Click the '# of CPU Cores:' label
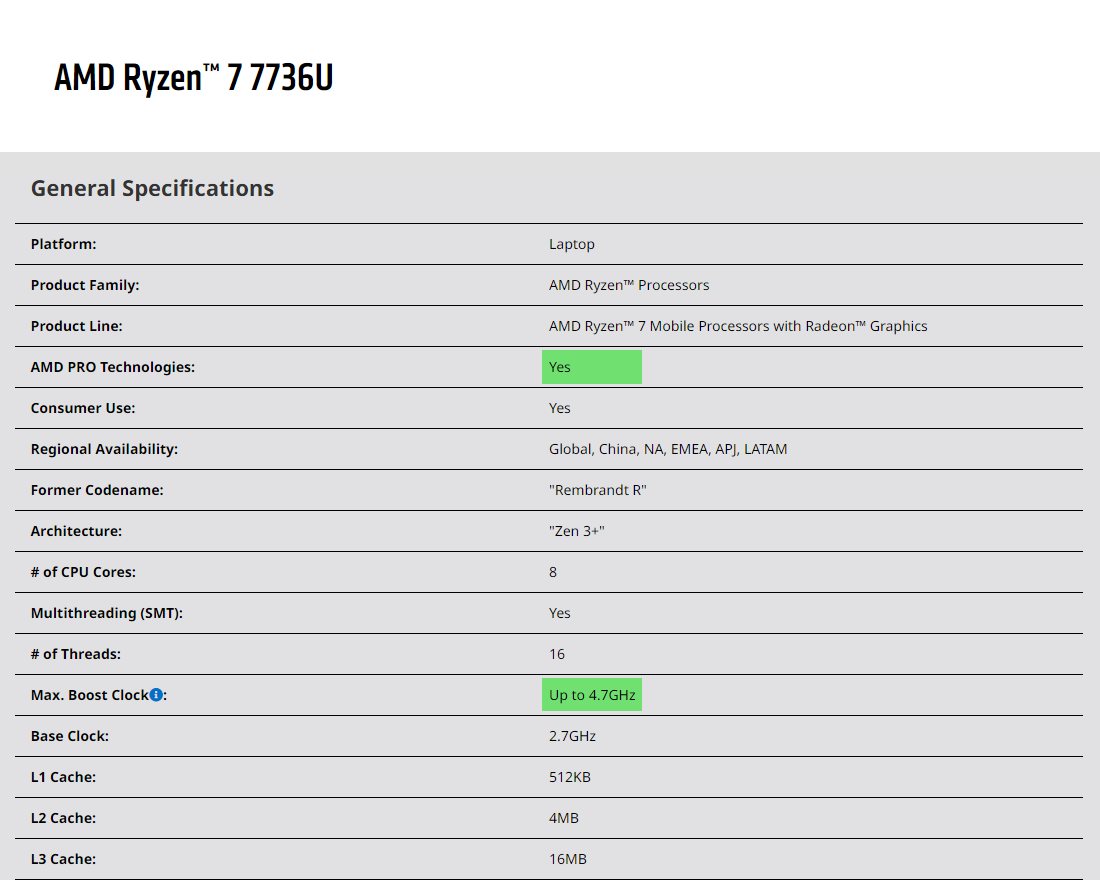Screen dimensions: 1100x880 [83, 573]
